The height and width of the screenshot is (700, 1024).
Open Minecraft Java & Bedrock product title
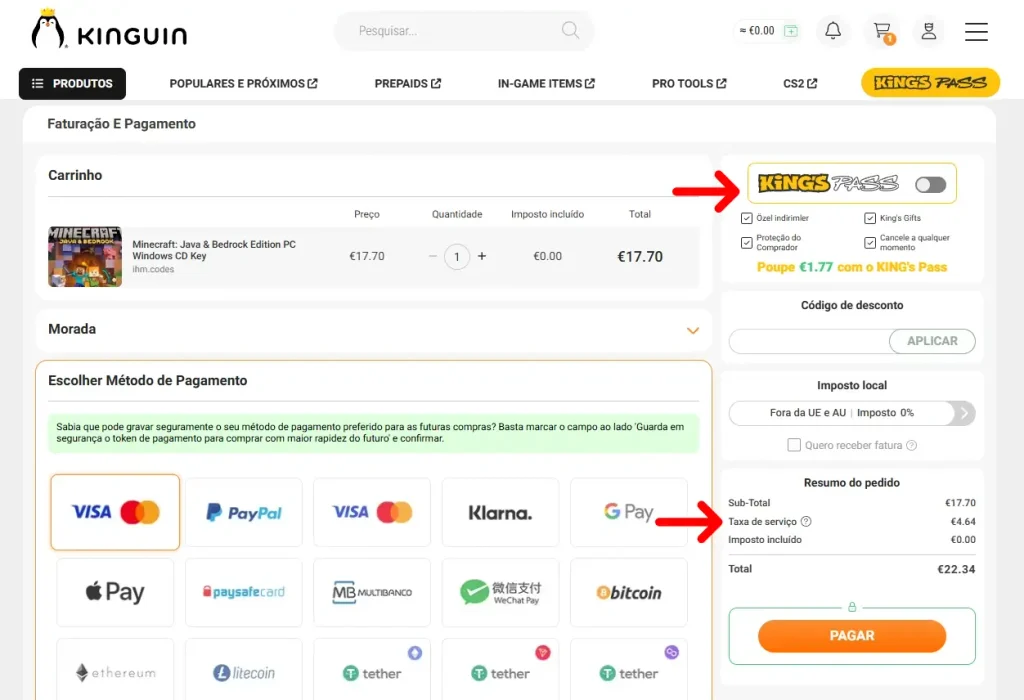[x=214, y=250]
